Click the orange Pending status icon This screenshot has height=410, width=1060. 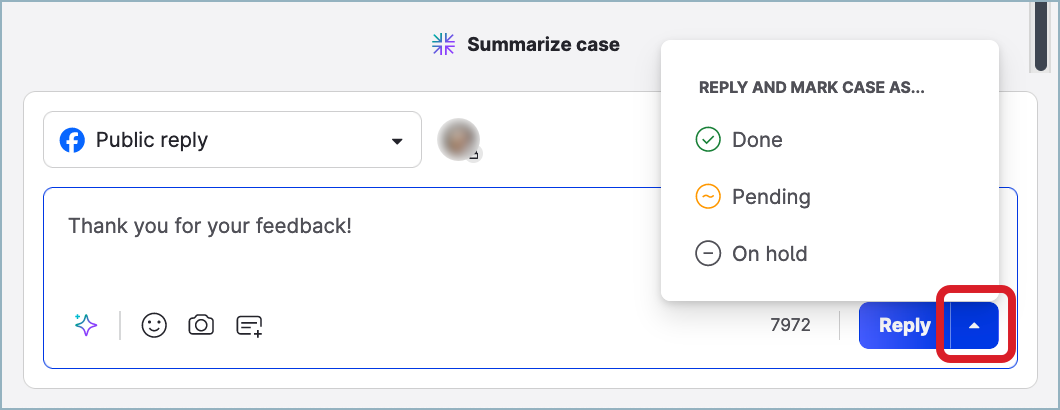(x=708, y=197)
